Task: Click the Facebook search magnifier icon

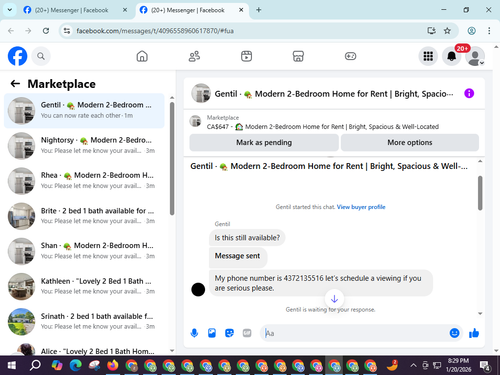Action: (41, 56)
